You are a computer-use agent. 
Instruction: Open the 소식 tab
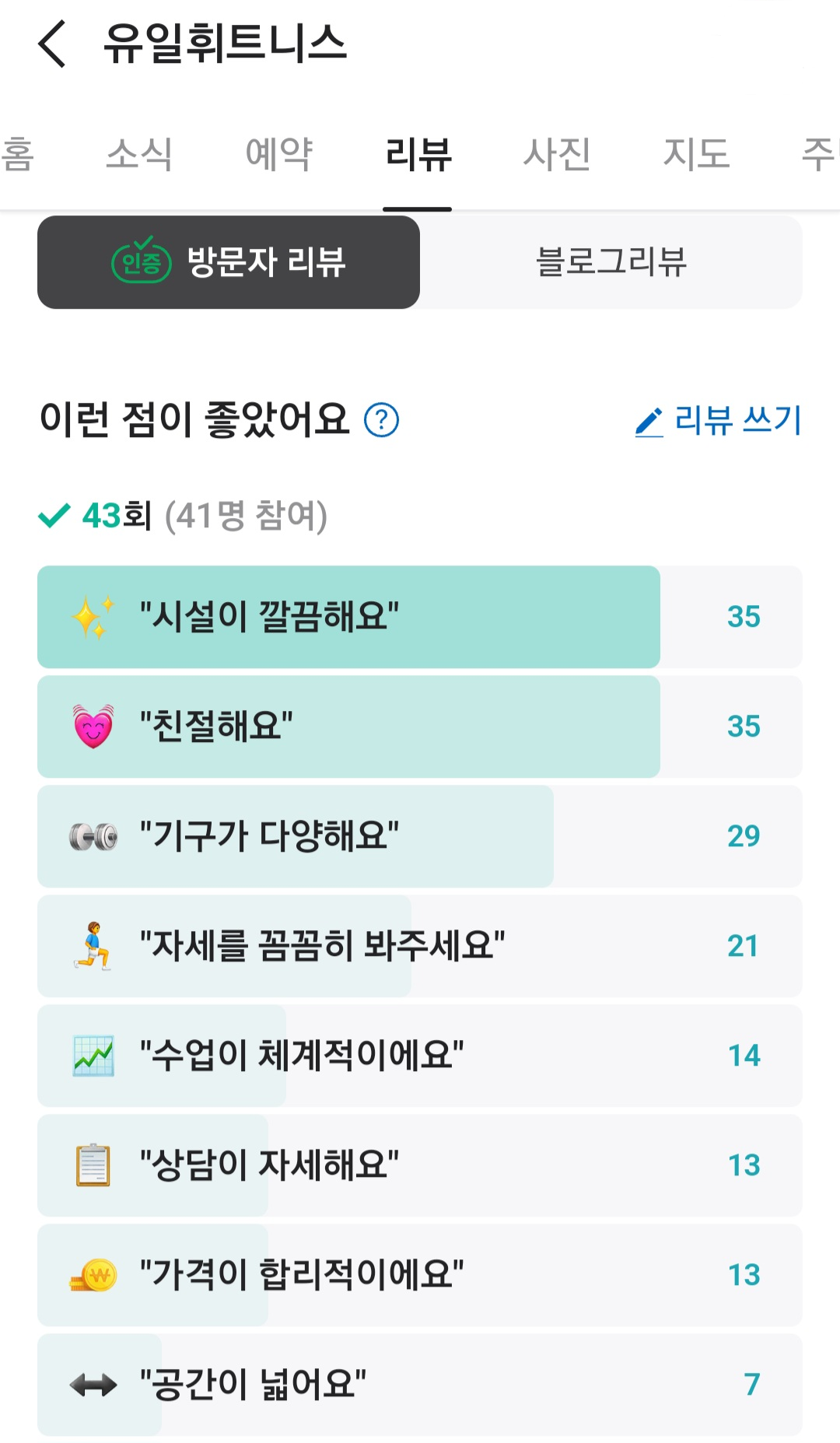pyautogui.click(x=138, y=153)
